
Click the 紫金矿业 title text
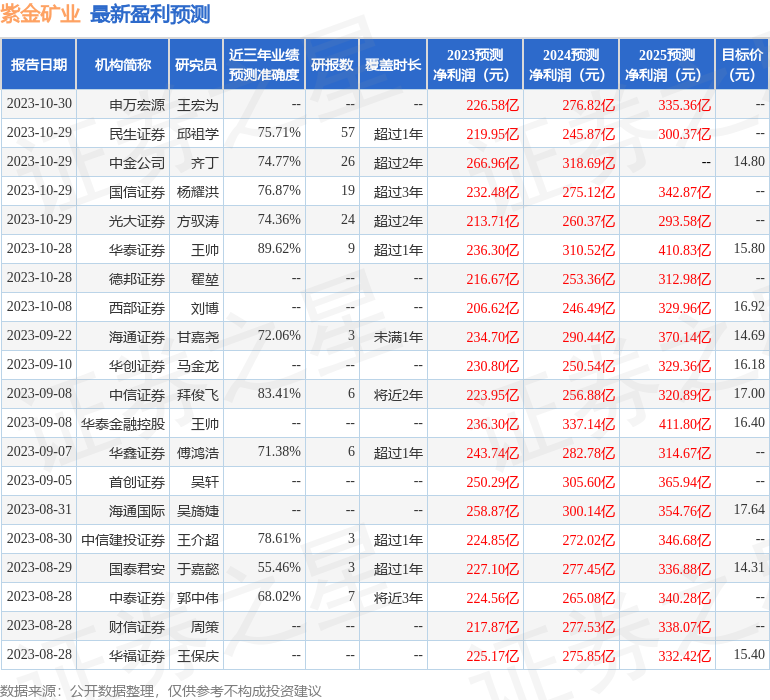click(x=40, y=14)
